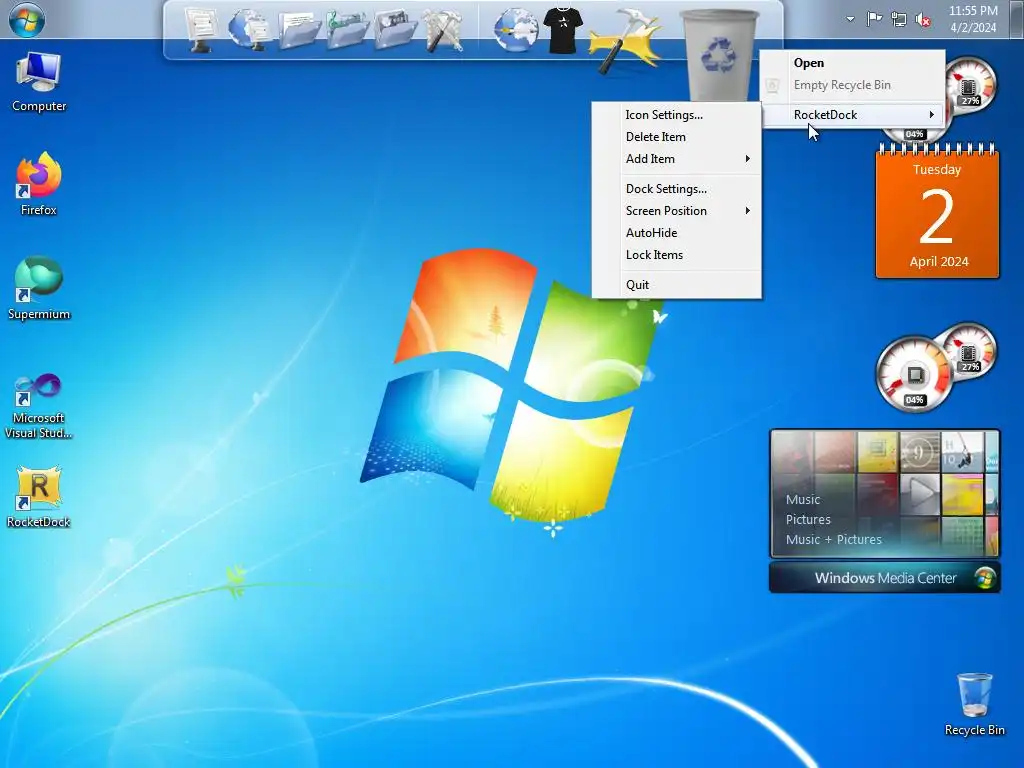This screenshot has width=1024, height=768.
Task: Click the small 27% memory gauge
Action: click(968, 349)
